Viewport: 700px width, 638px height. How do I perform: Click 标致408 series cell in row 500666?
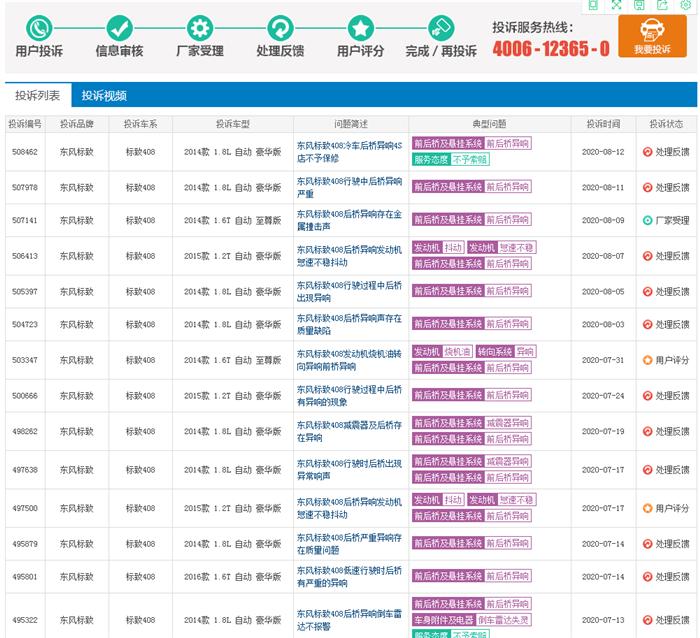(140, 396)
